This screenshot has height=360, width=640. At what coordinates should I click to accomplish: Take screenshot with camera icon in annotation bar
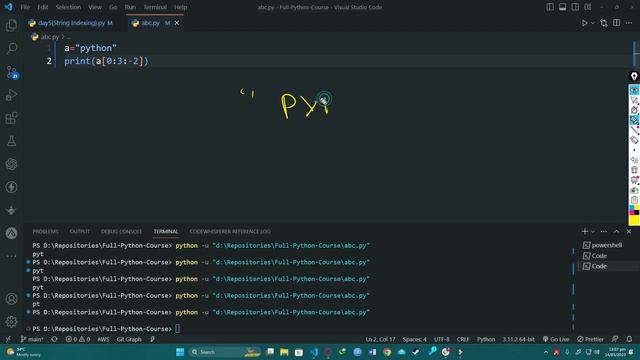click(x=634, y=190)
